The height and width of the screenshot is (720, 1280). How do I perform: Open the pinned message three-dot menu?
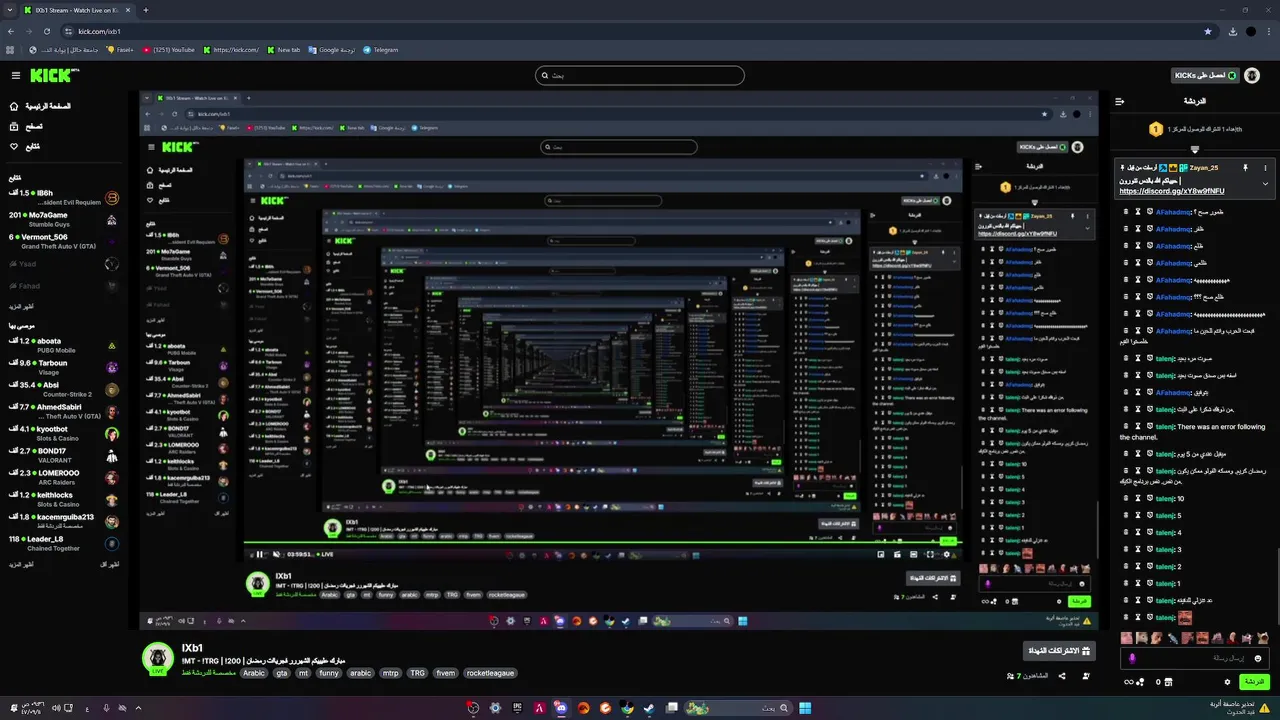1265,168
